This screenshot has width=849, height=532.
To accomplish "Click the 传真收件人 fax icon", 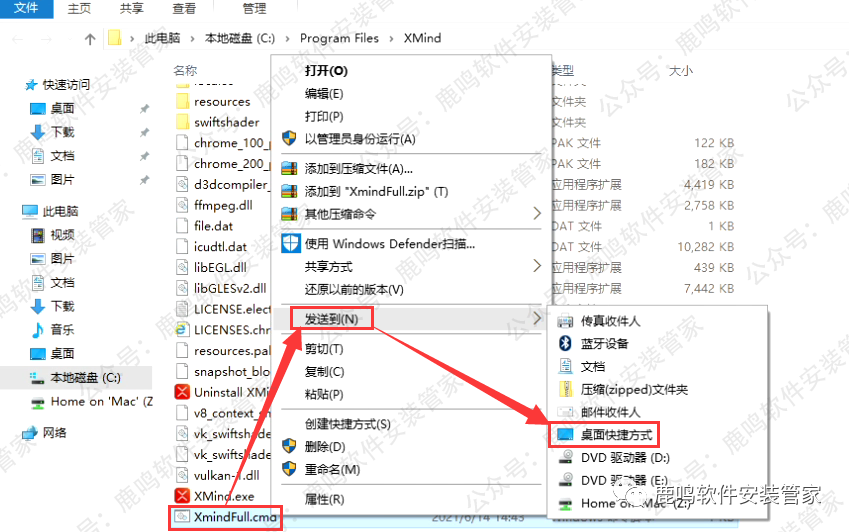I will click(565, 321).
